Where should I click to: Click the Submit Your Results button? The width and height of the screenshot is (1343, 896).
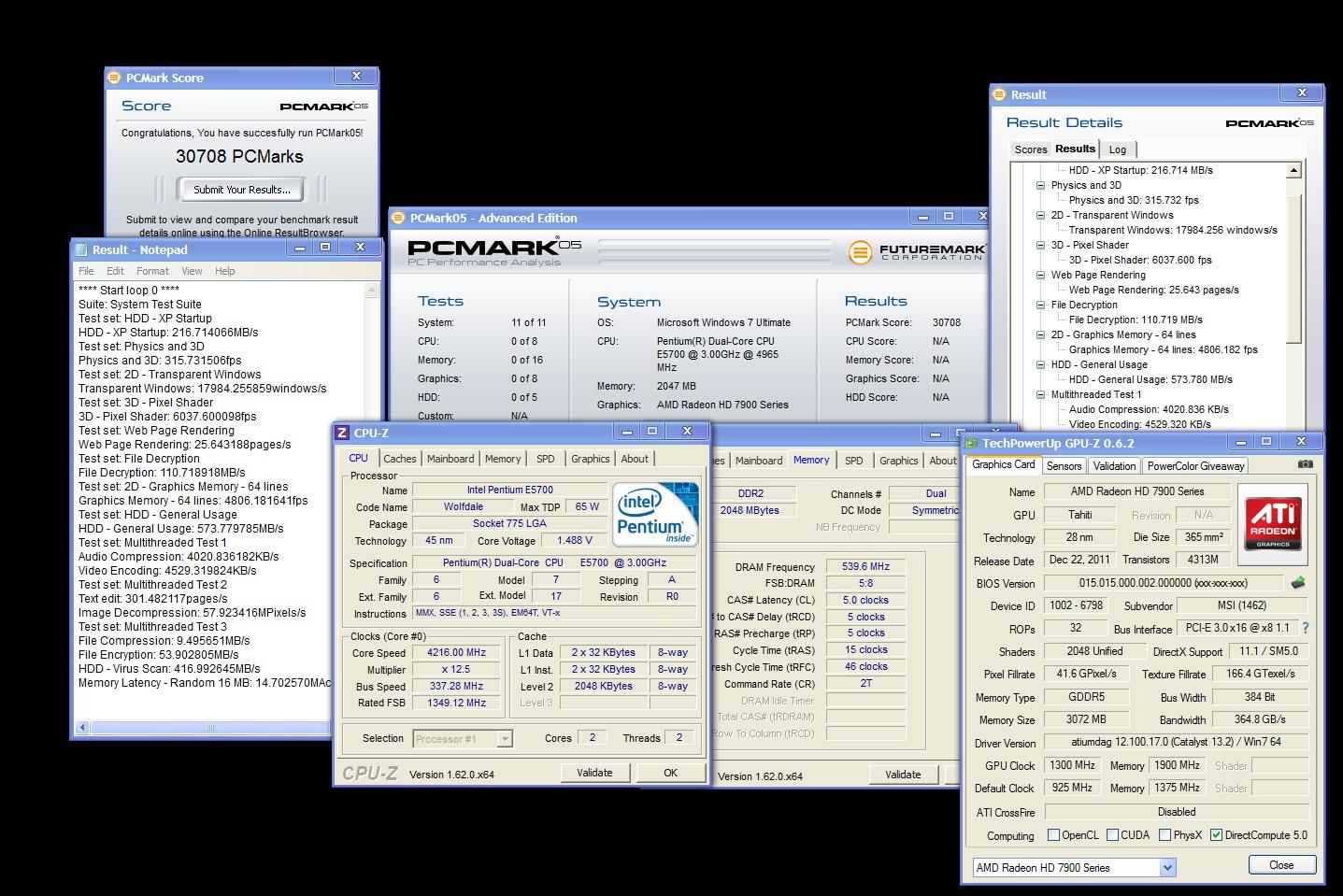242,190
